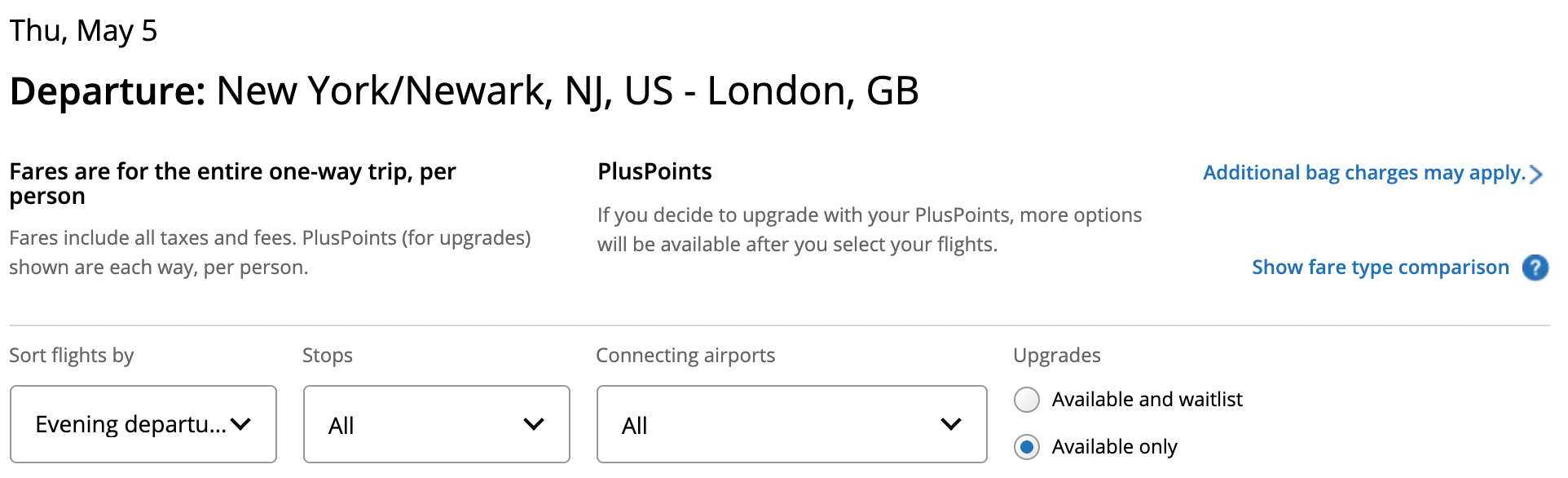Click the chevron arrow in Stops box

click(x=534, y=424)
